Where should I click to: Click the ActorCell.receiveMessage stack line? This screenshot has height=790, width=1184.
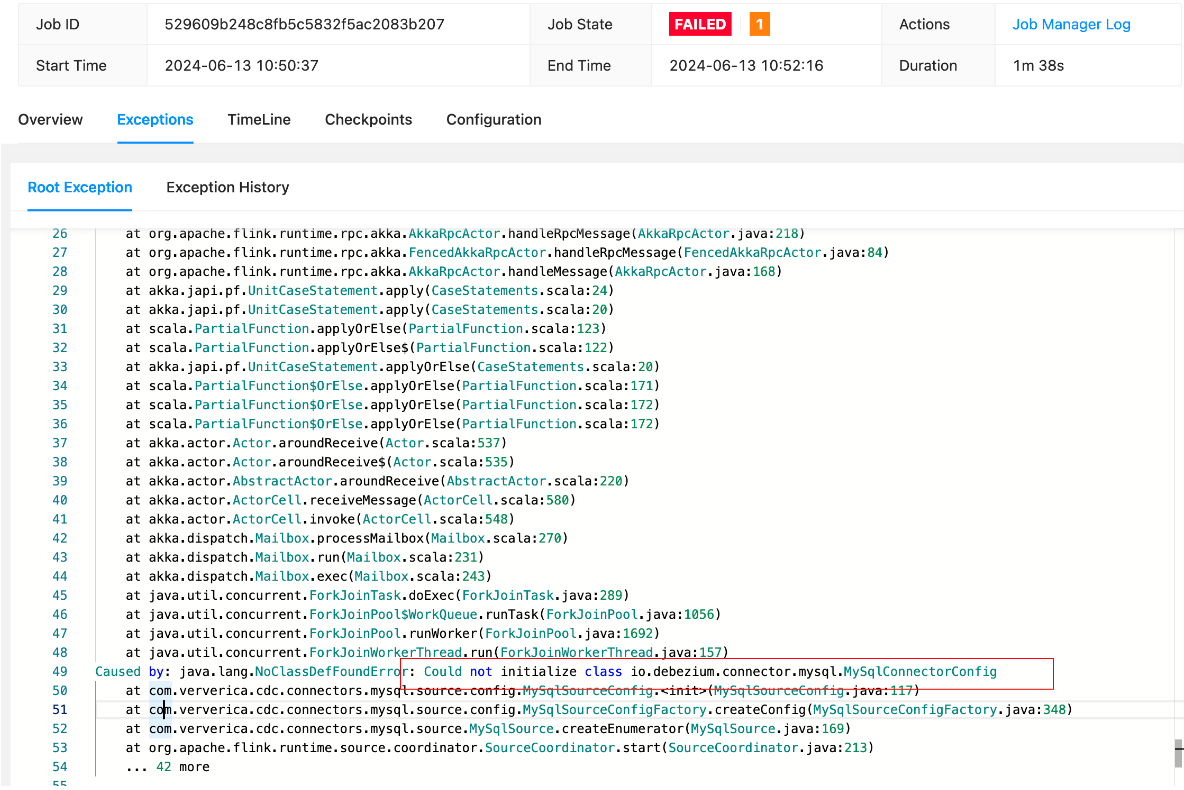click(x=350, y=500)
